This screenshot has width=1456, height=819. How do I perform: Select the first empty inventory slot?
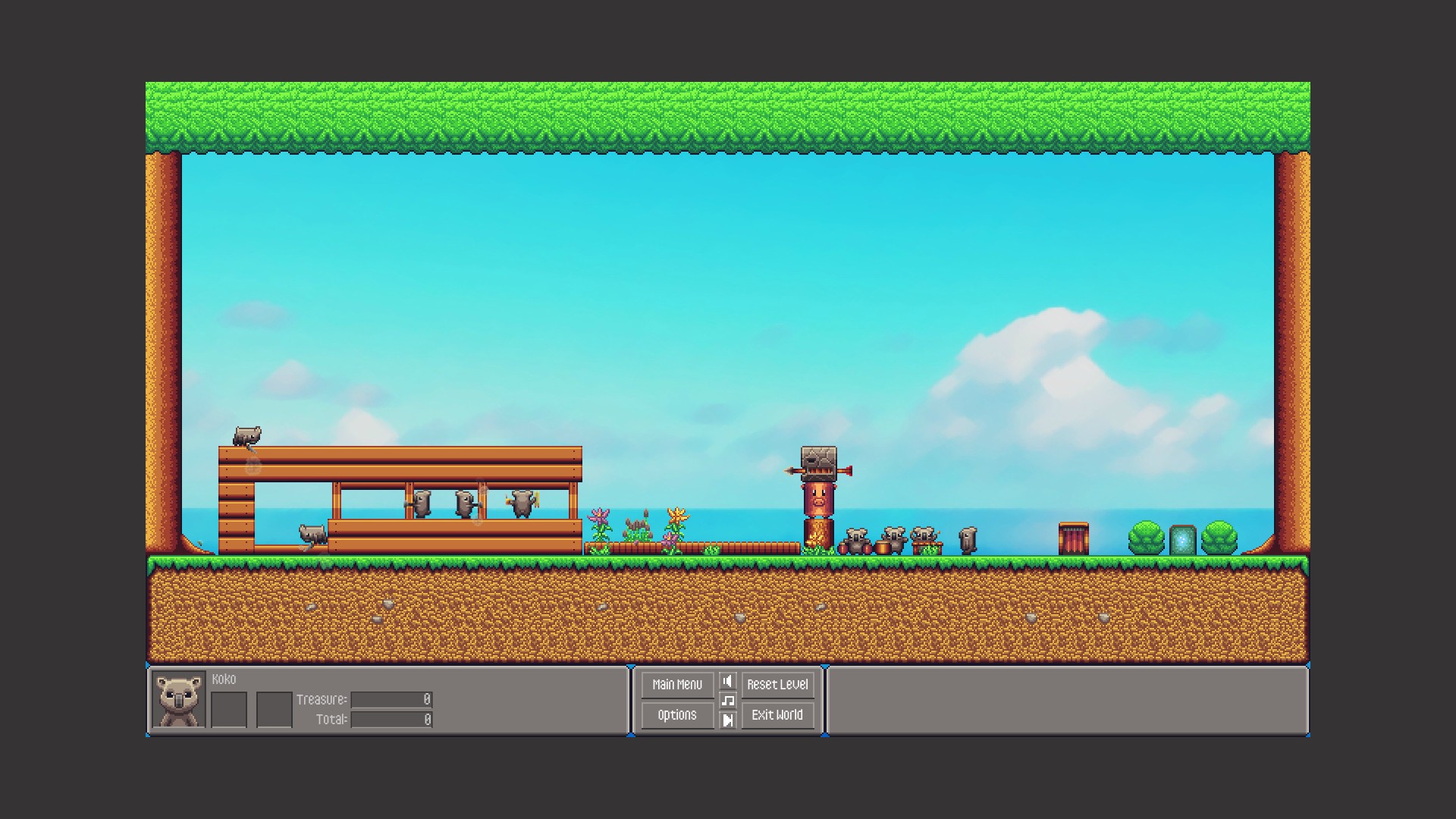tap(229, 710)
